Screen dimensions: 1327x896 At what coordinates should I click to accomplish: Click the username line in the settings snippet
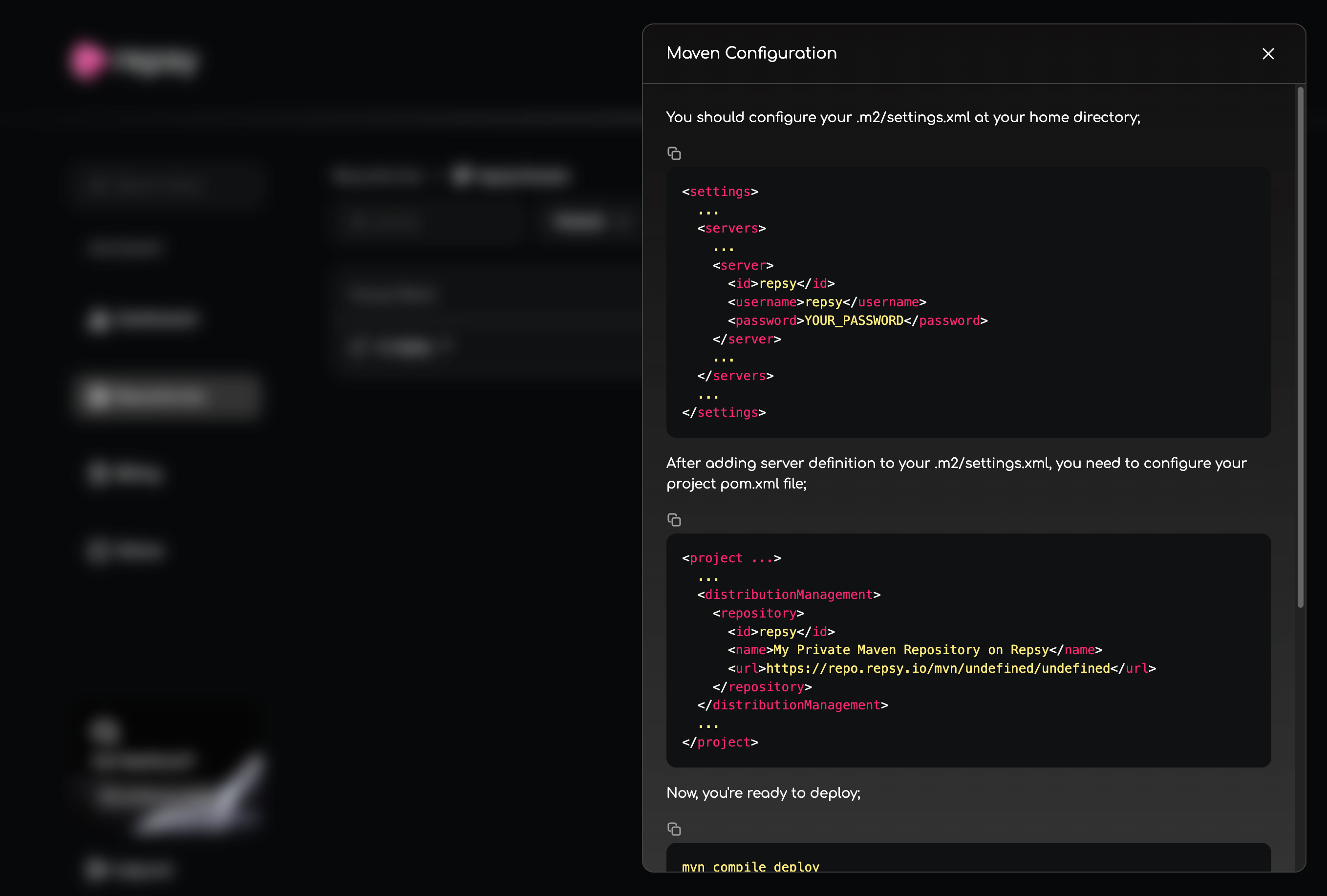[826, 302]
